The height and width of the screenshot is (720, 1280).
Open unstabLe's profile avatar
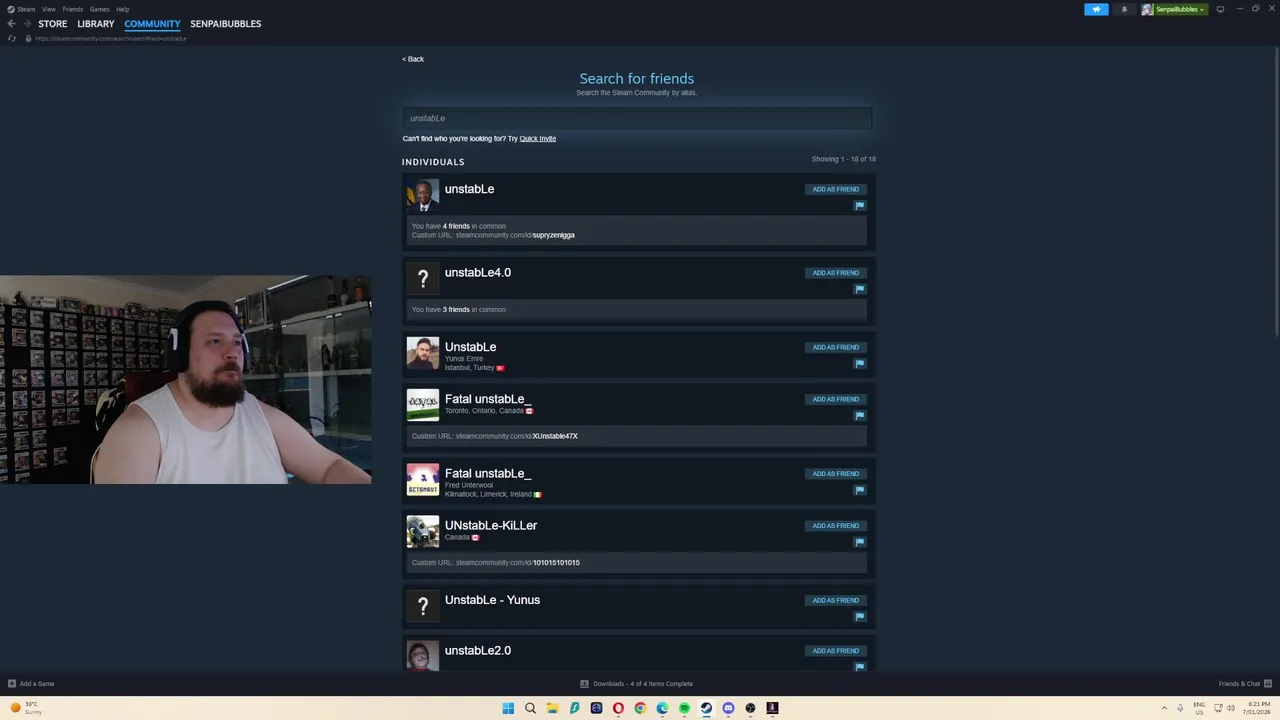423,195
